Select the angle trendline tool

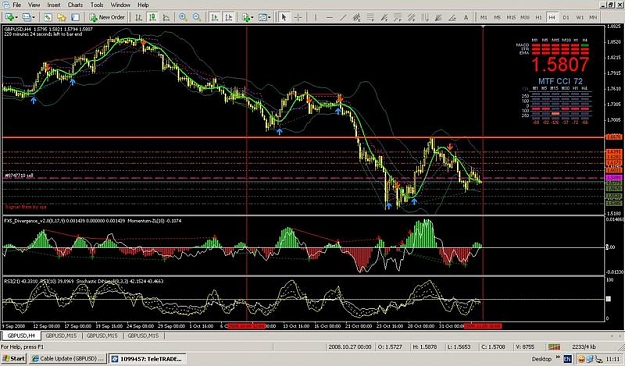pos(452,17)
